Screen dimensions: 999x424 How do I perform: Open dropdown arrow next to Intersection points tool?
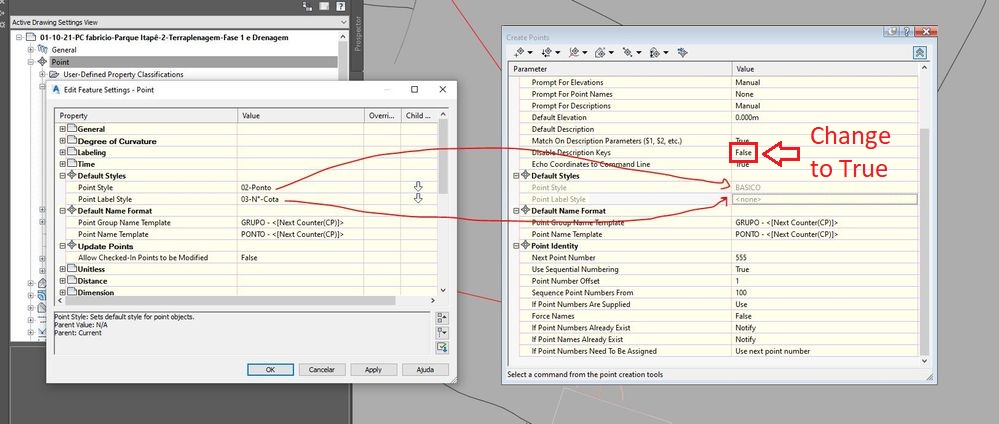(x=557, y=53)
